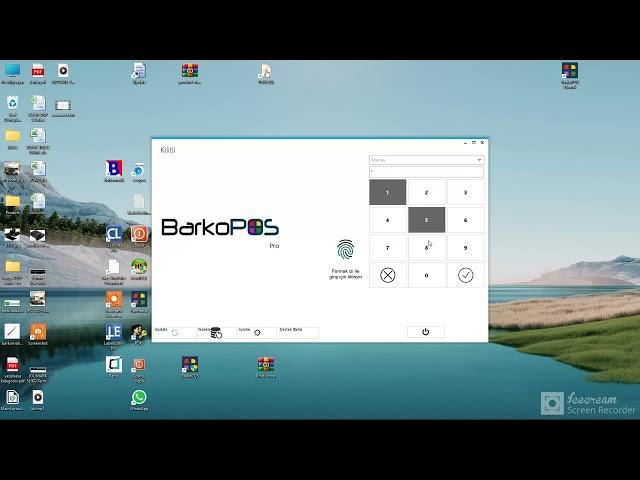Select the WinRAR archive icon below the window

(x=266, y=367)
